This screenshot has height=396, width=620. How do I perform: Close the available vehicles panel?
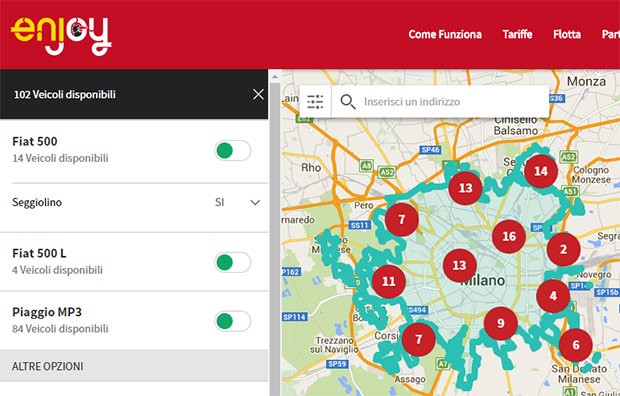[258, 94]
